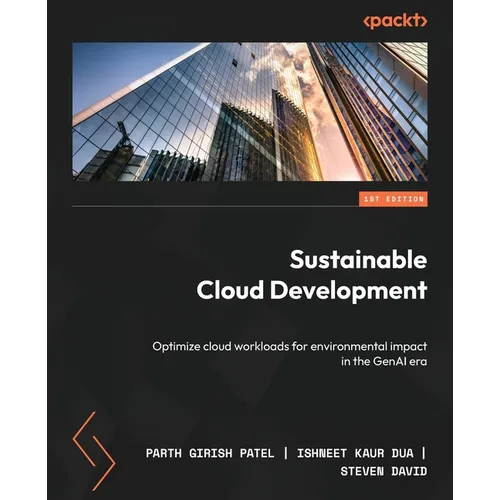Click the Packt logo at top

[395, 21]
